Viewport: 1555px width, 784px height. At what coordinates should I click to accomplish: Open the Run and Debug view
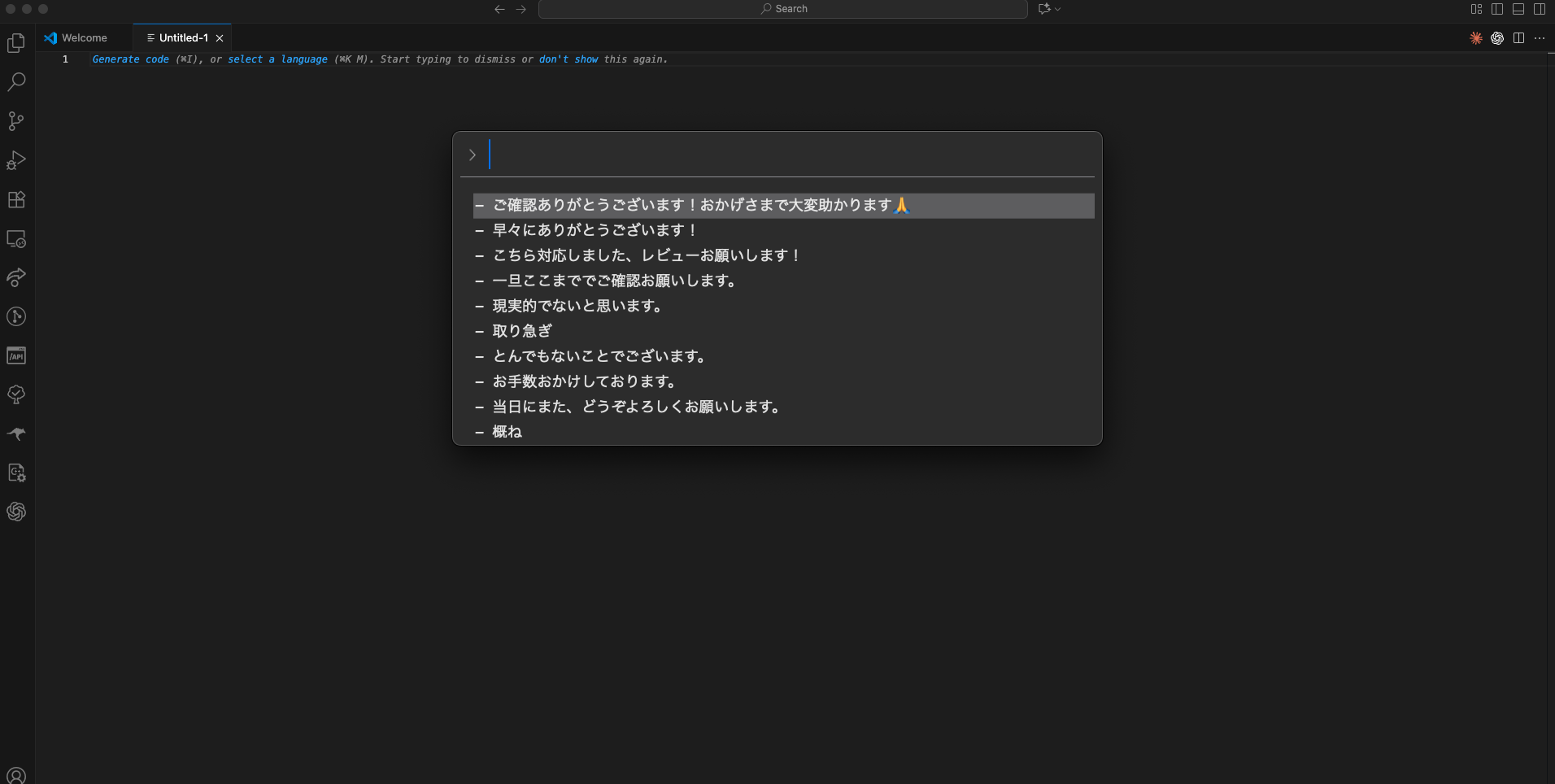tap(16, 160)
